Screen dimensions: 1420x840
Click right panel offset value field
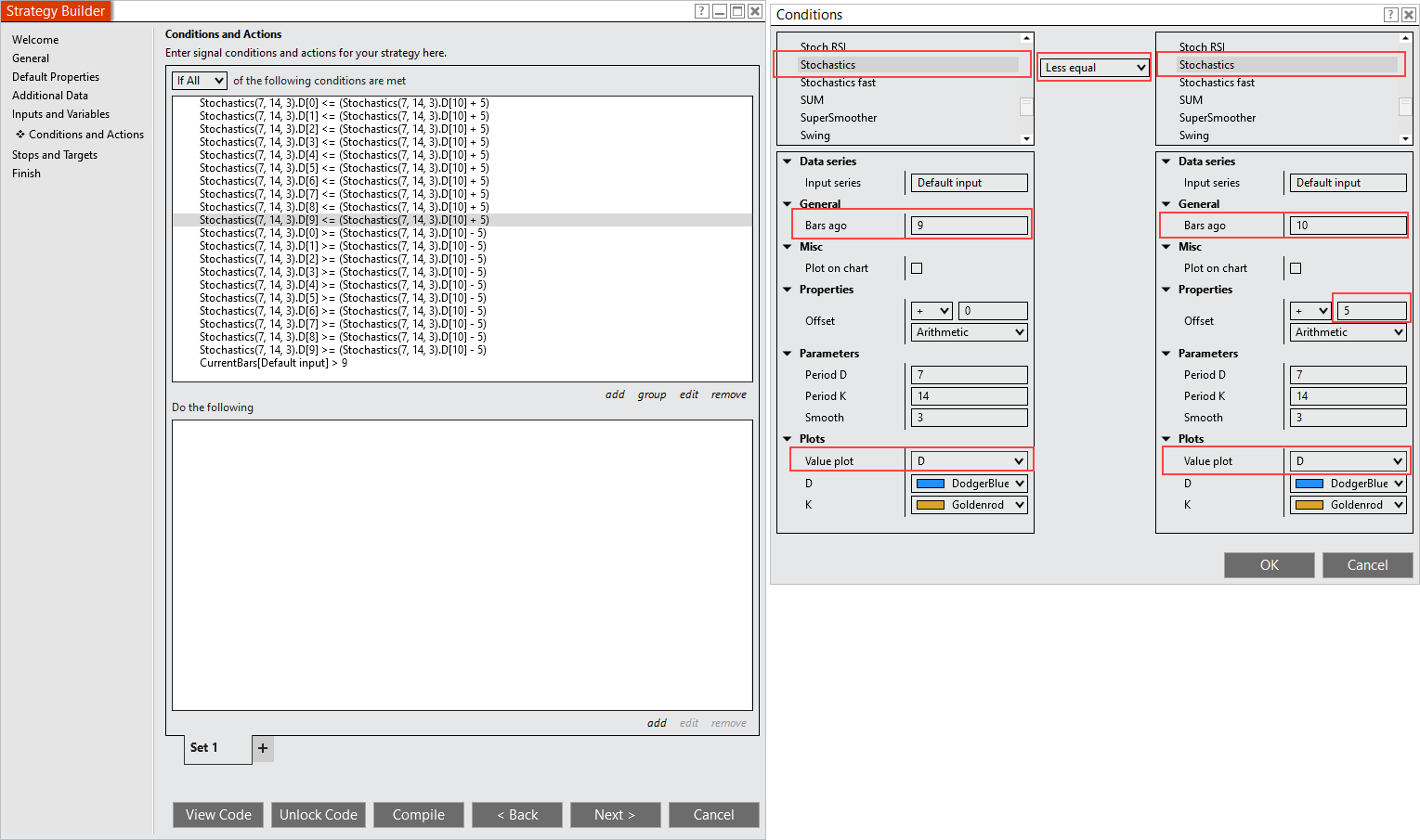coord(1371,311)
